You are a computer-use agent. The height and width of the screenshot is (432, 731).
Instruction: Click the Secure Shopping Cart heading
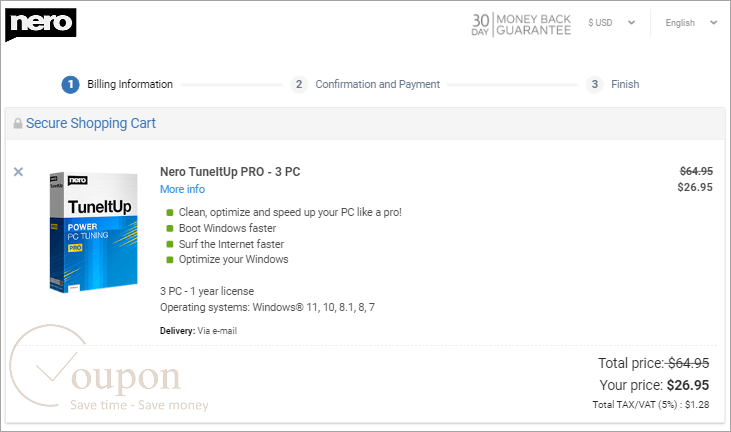(x=90, y=123)
